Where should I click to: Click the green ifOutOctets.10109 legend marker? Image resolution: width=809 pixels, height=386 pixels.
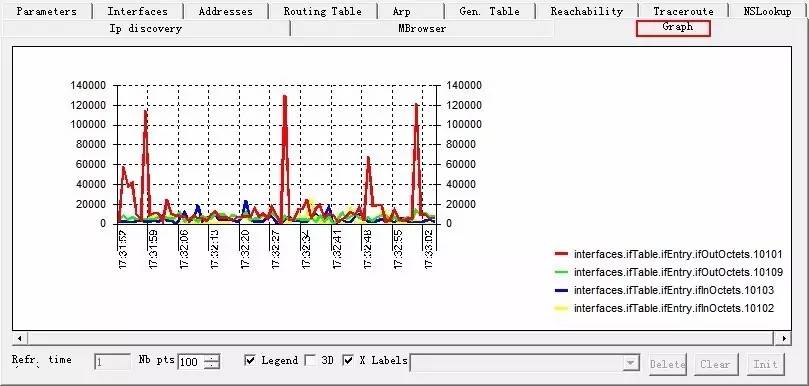pos(561,272)
